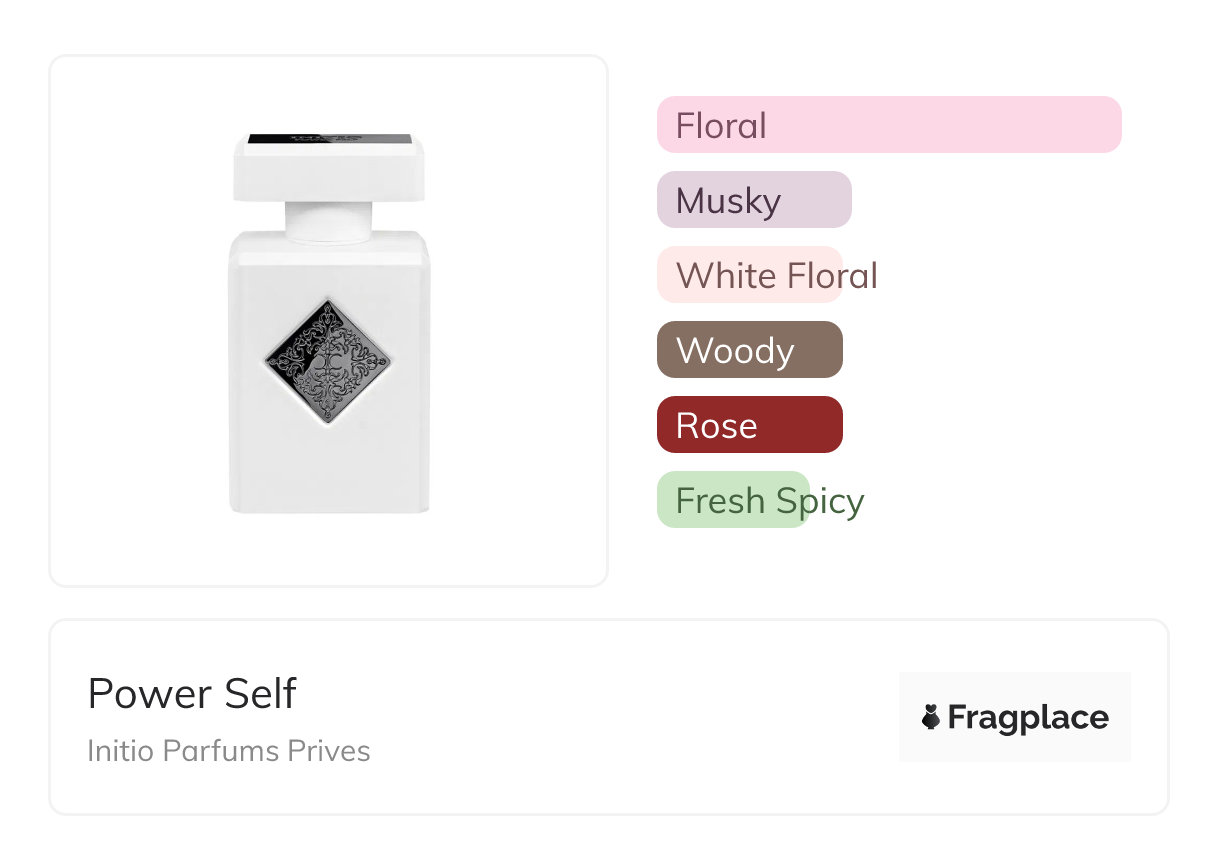The height and width of the screenshot is (864, 1218).
Task: Click the green Fresh Spicy accord
Action: pyautogui.click(x=733, y=500)
